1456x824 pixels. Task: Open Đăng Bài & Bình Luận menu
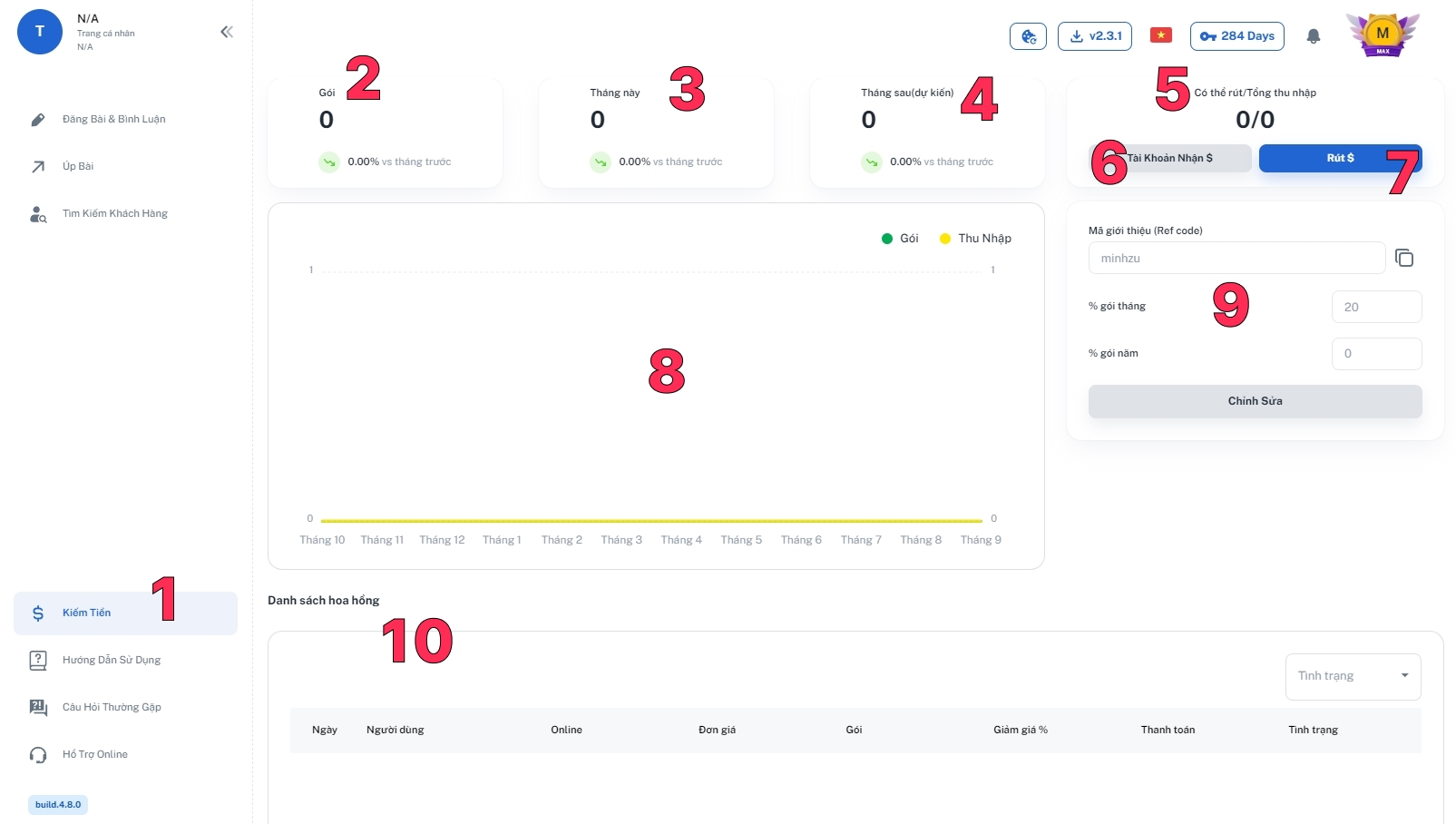click(x=113, y=119)
